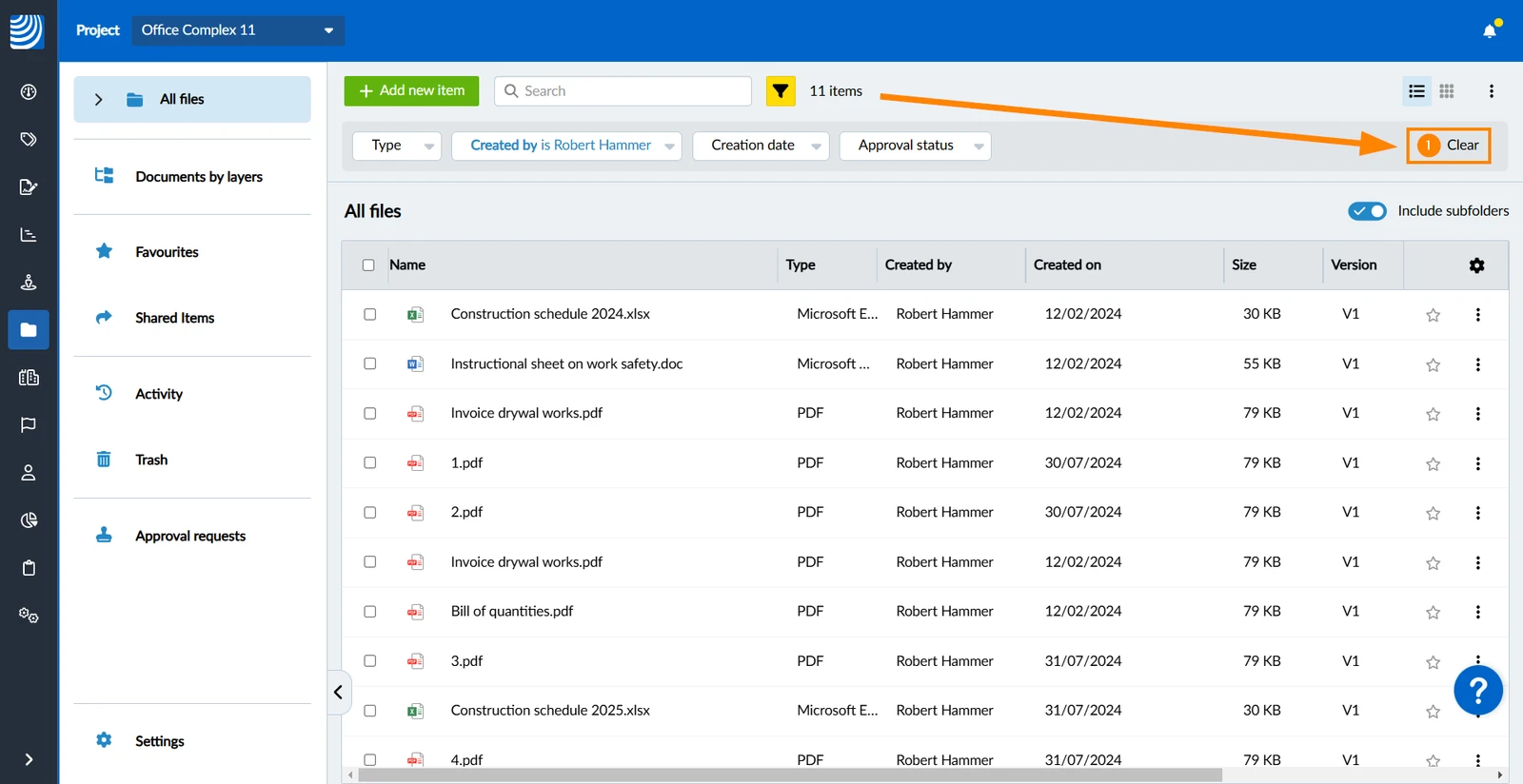Screen dimensions: 1523x784
Task: Tick checkbox for 3.pdf
Action: [x=370, y=660]
